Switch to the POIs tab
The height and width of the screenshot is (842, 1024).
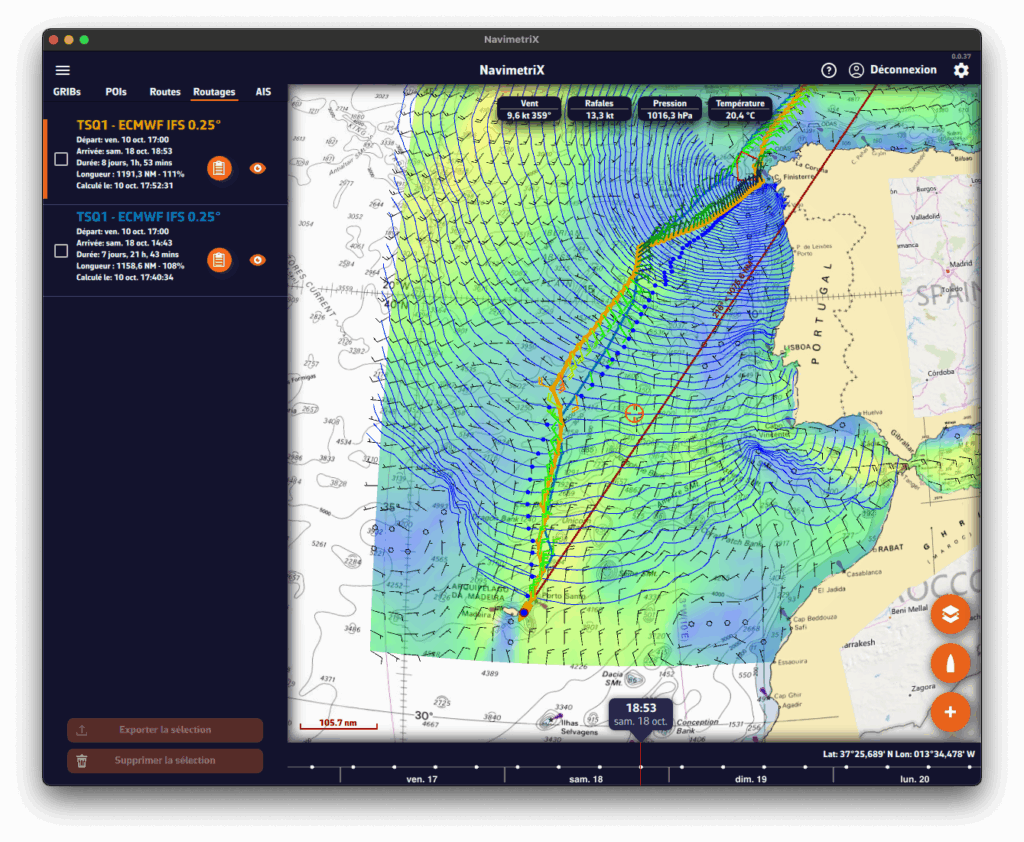click(116, 92)
